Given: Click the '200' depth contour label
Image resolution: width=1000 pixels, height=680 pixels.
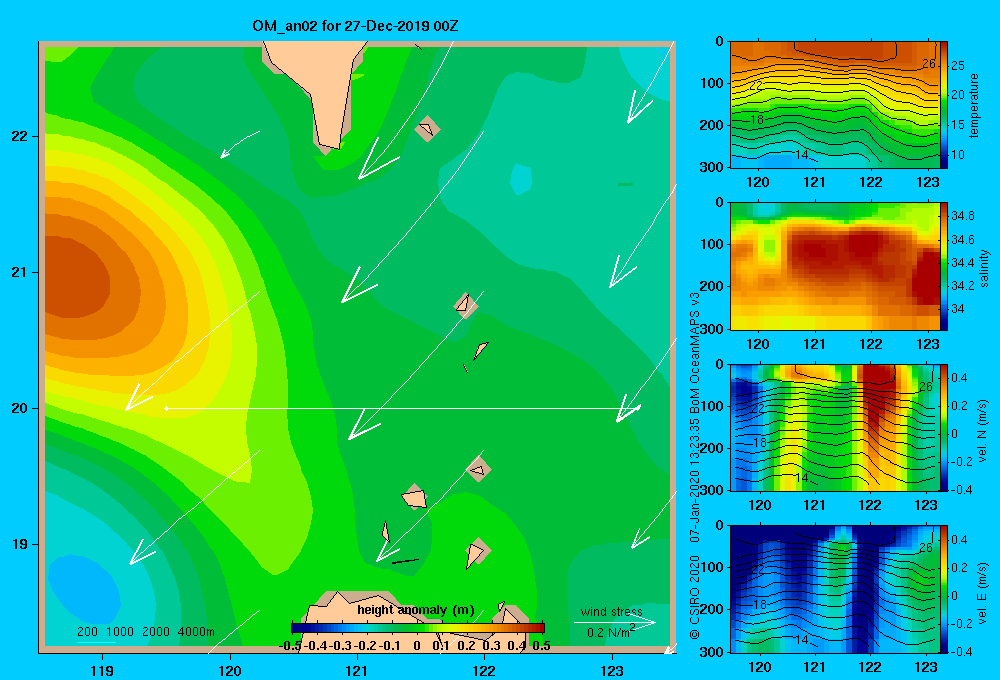Looking at the screenshot, I should click(x=87, y=632).
